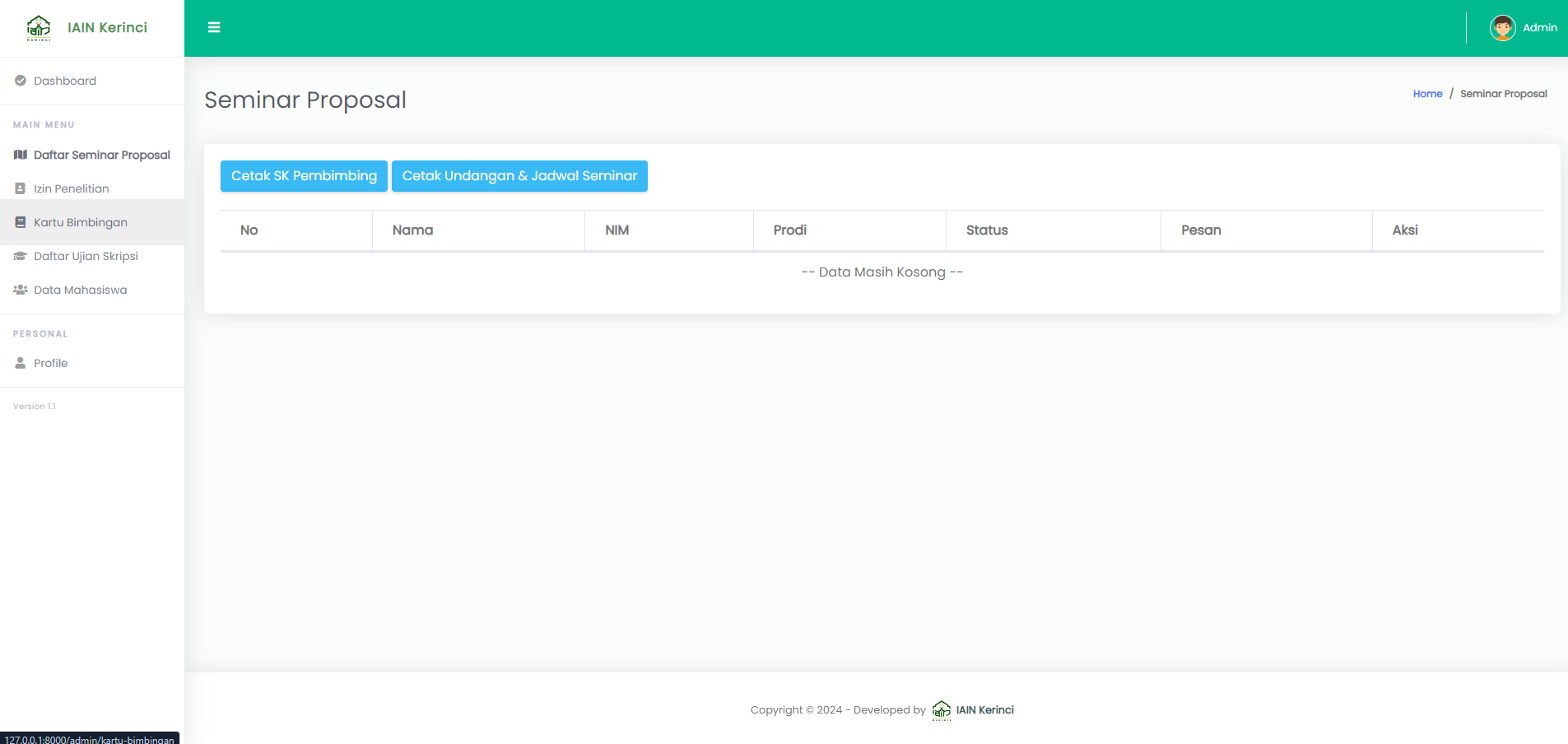The height and width of the screenshot is (744, 1568).
Task: Click the IAIN Kerinci logo icon in the sidebar header
Action: tap(39, 28)
